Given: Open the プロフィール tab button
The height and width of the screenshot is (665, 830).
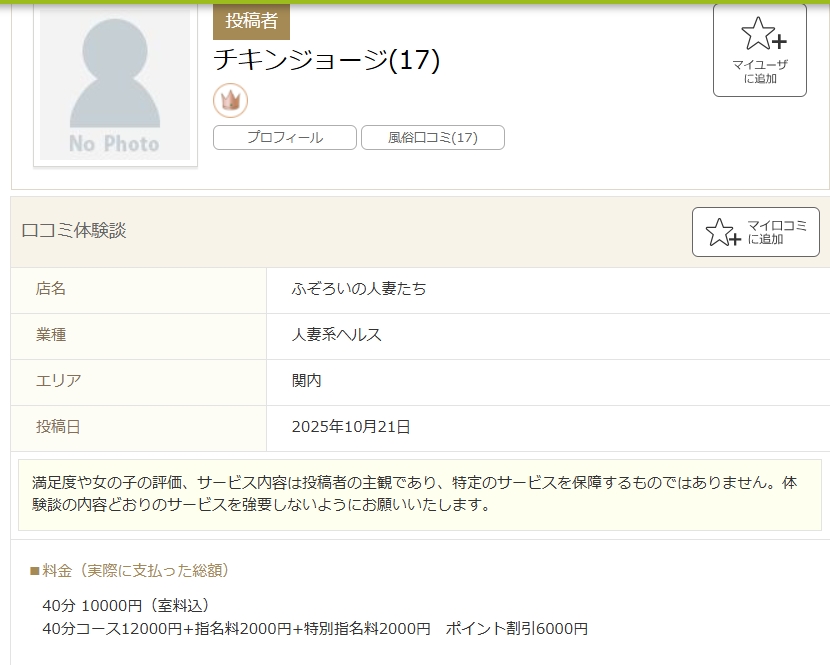Looking at the screenshot, I should (x=285, y=138).
